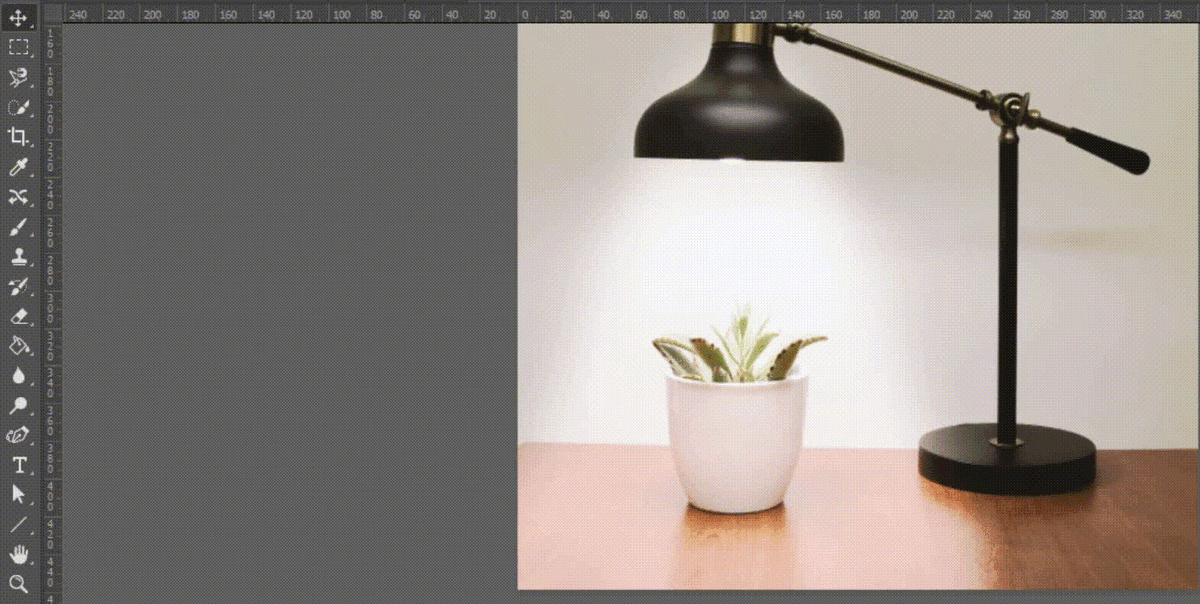Select the Move tool
1200x604 pixels.
[19, 17]
